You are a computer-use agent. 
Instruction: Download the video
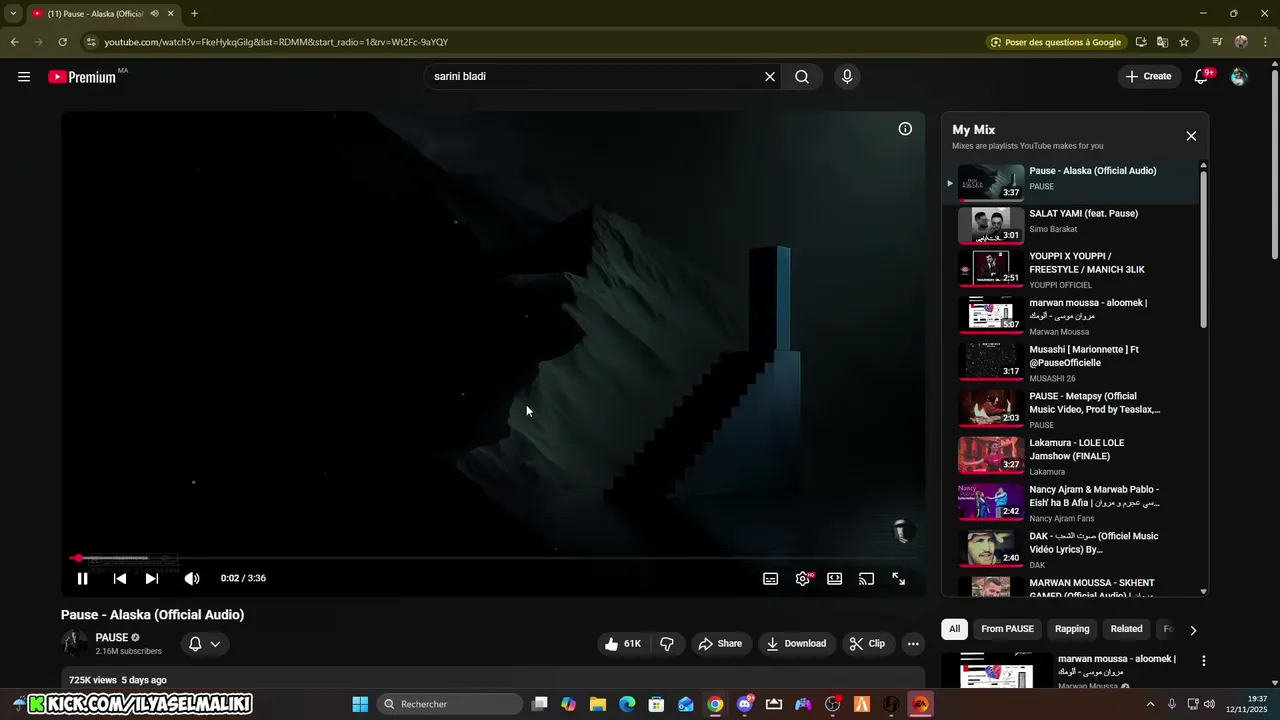(796, 644)
